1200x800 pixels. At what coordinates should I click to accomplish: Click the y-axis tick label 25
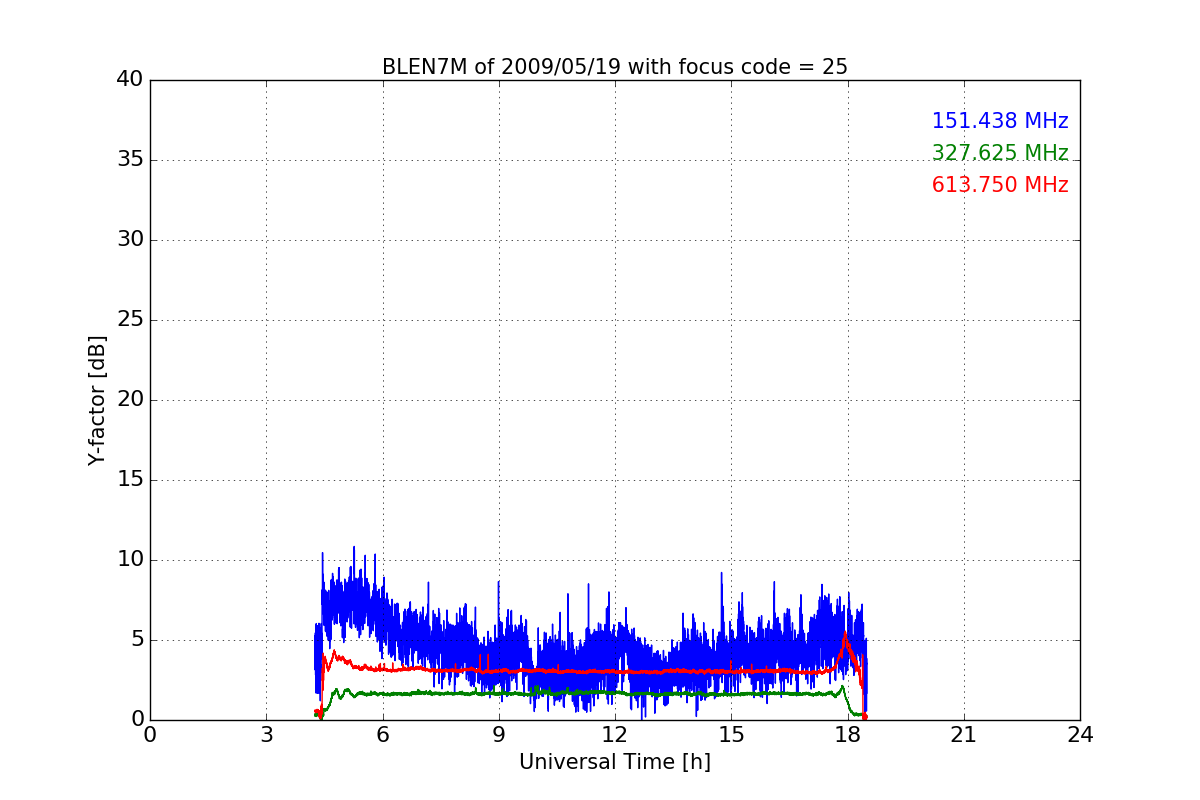coord(130,320)
